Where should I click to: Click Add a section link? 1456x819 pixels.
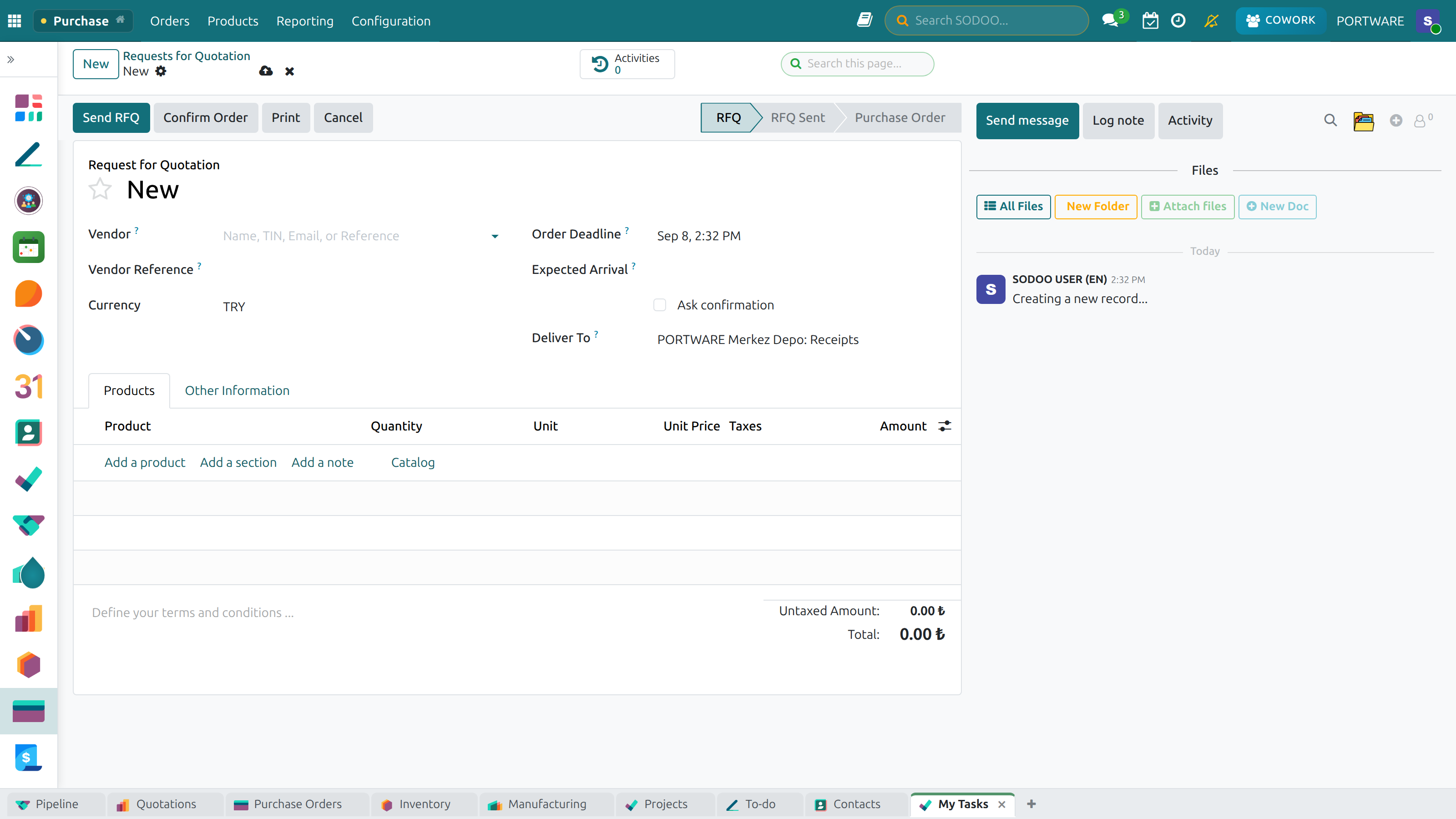coord(238,462)
